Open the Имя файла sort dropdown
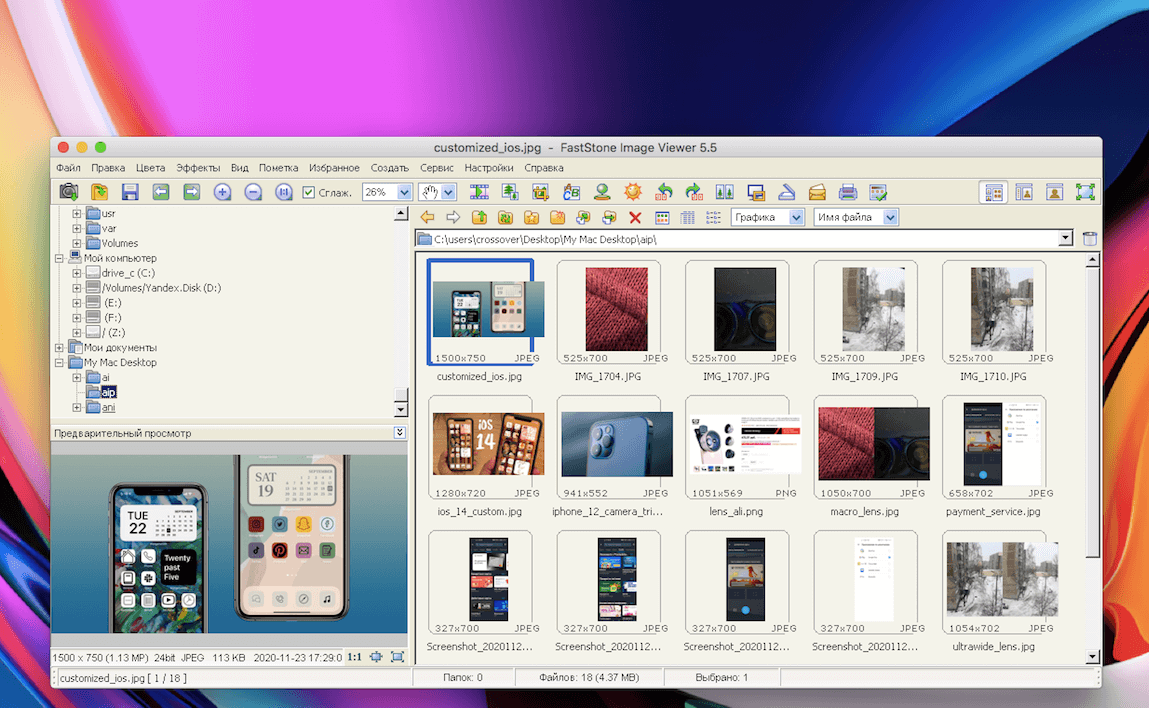This screenshot has height=708, width=1149. click(x=890, y=217)
